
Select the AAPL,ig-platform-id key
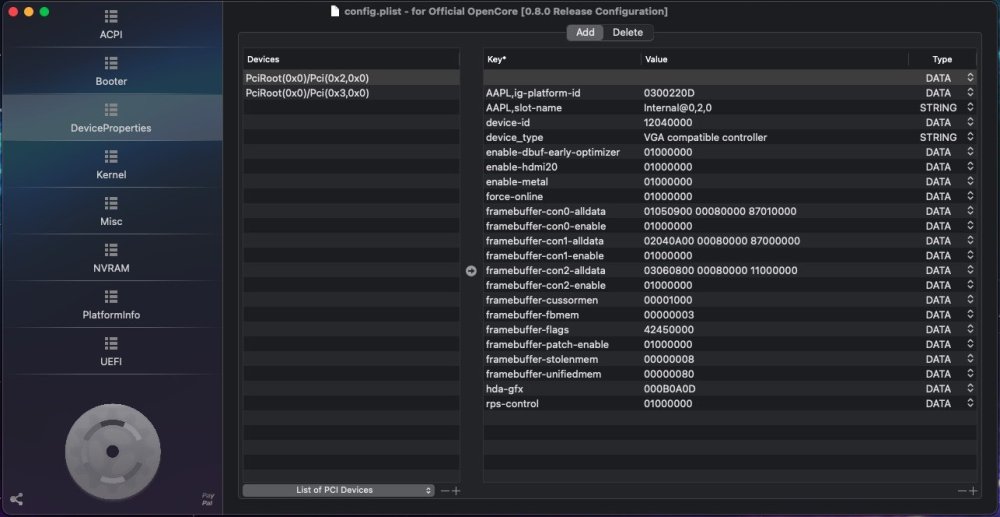[x=533, y=93]
